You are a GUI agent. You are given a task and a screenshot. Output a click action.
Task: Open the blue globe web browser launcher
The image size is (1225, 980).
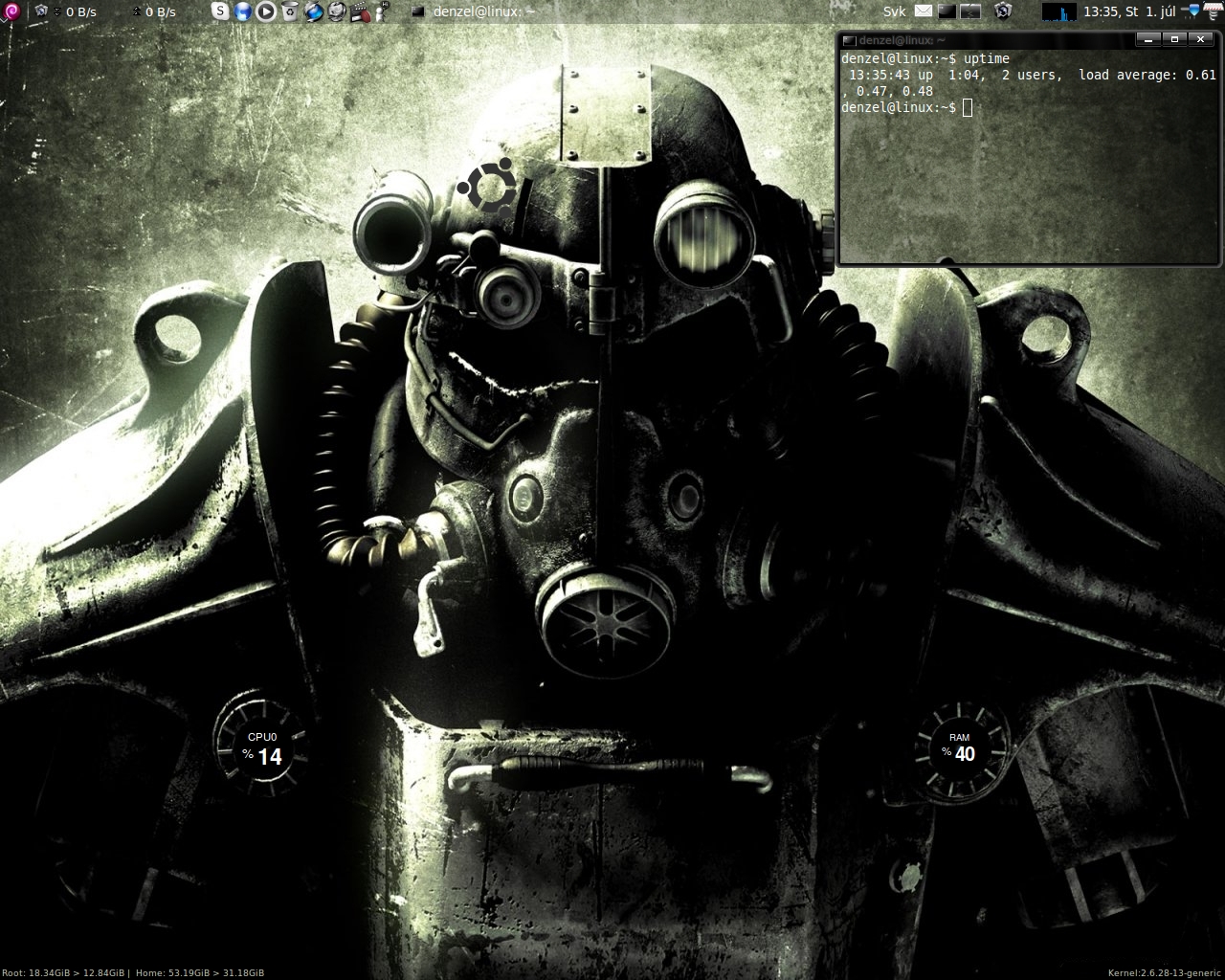pos(243,11)
